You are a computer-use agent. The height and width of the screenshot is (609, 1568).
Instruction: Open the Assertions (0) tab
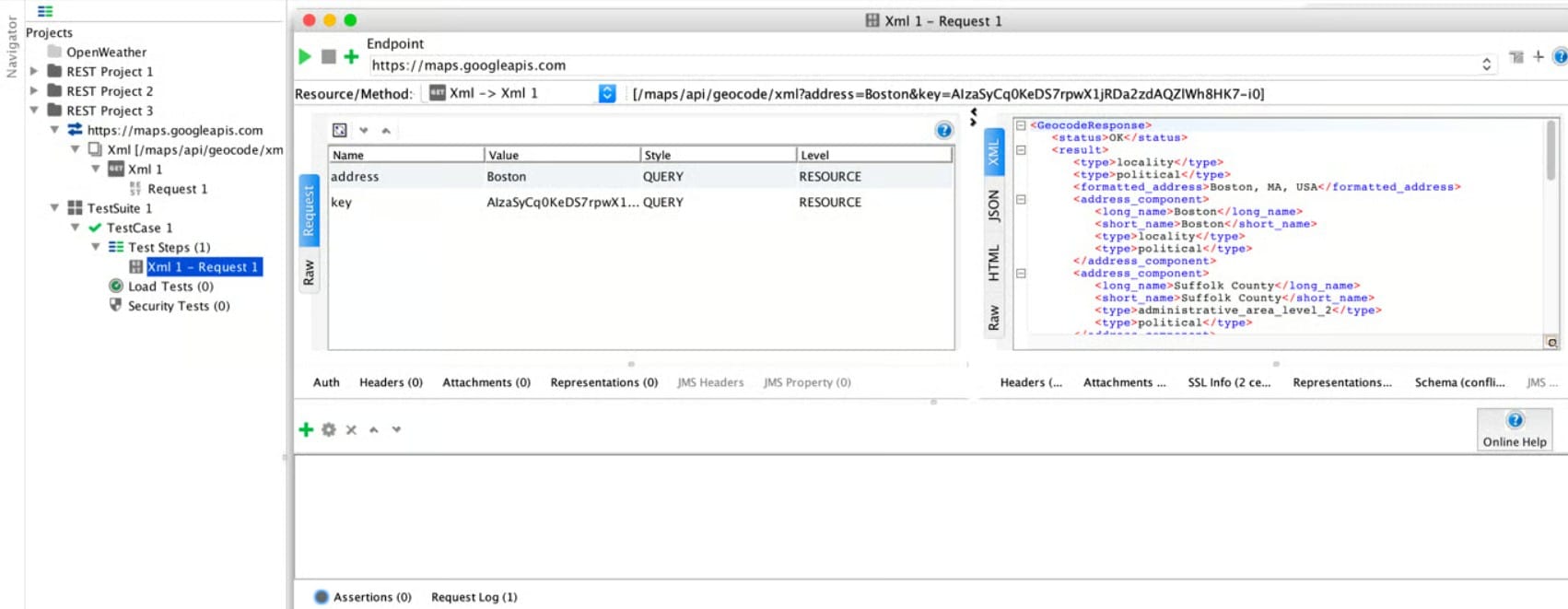point(363,597)
